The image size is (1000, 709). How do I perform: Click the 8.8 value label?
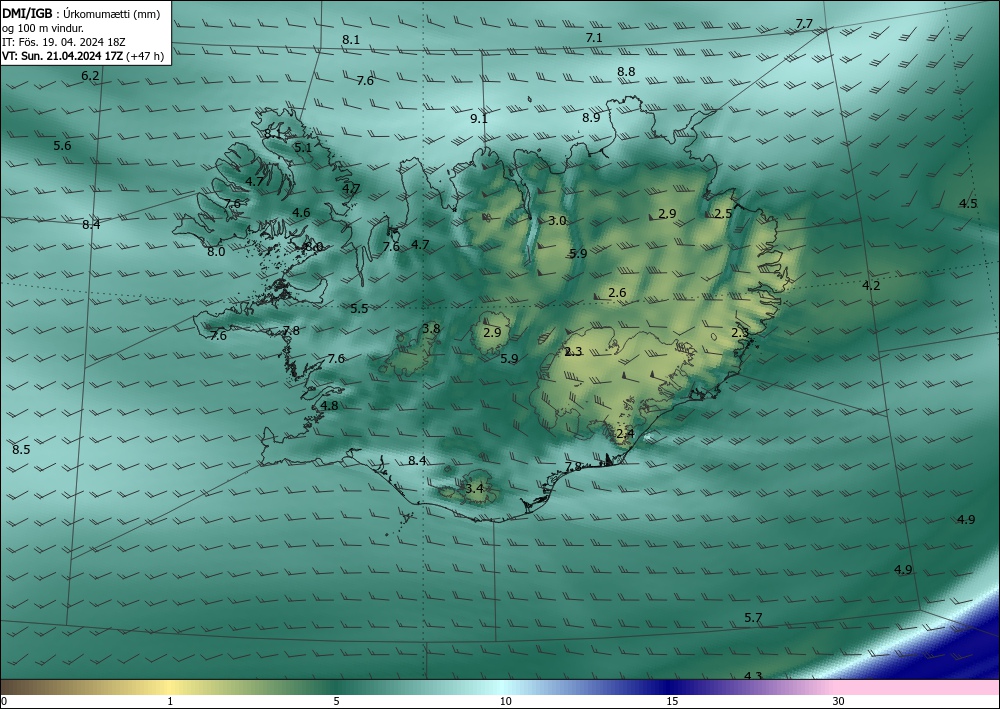point(626,72)
